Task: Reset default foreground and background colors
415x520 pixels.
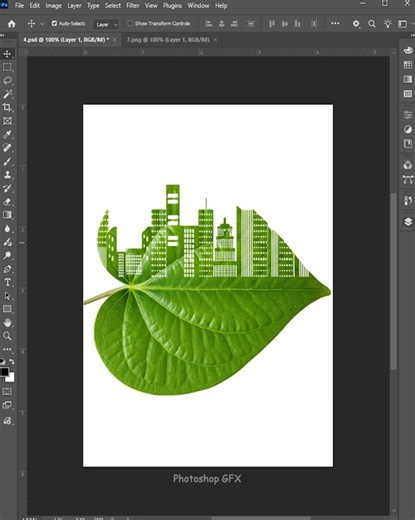Action: tap(2, 361)
